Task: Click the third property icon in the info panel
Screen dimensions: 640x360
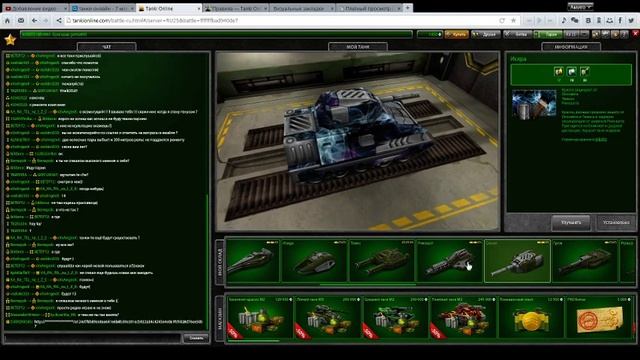Action: (x=585, y=72)
